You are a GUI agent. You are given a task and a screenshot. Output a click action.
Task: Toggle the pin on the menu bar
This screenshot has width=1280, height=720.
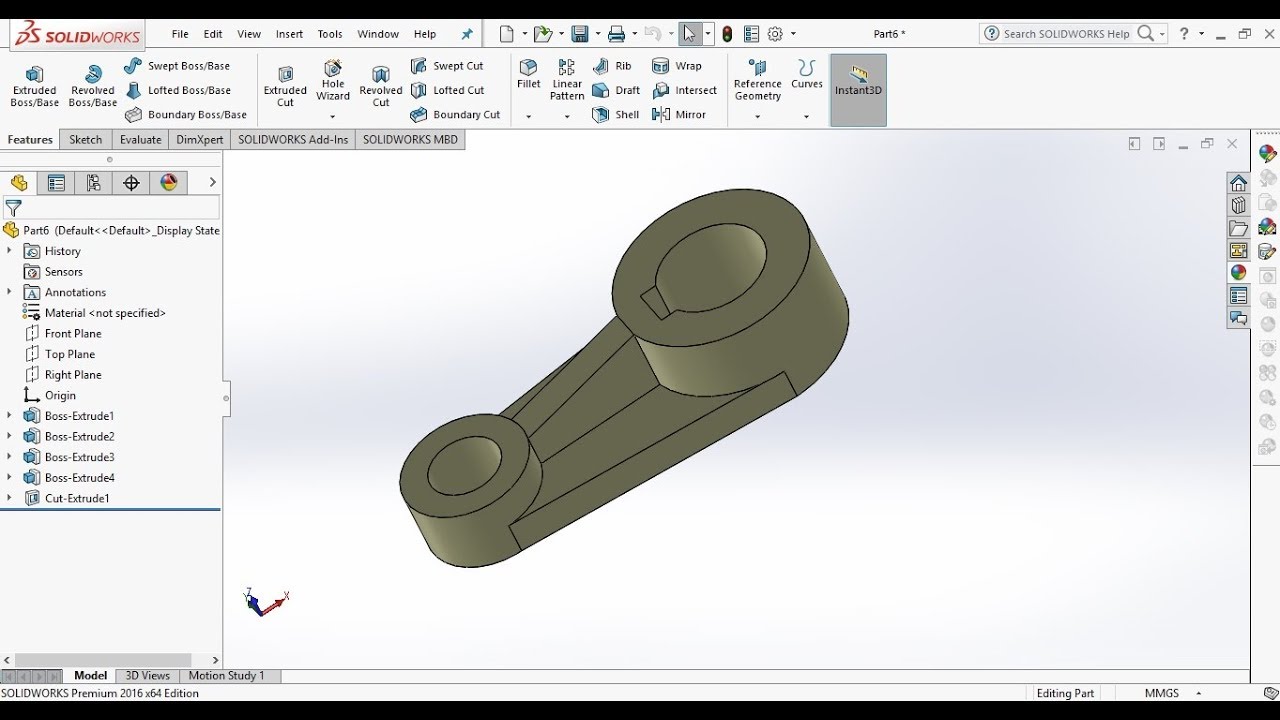click(x=467, y=34)
